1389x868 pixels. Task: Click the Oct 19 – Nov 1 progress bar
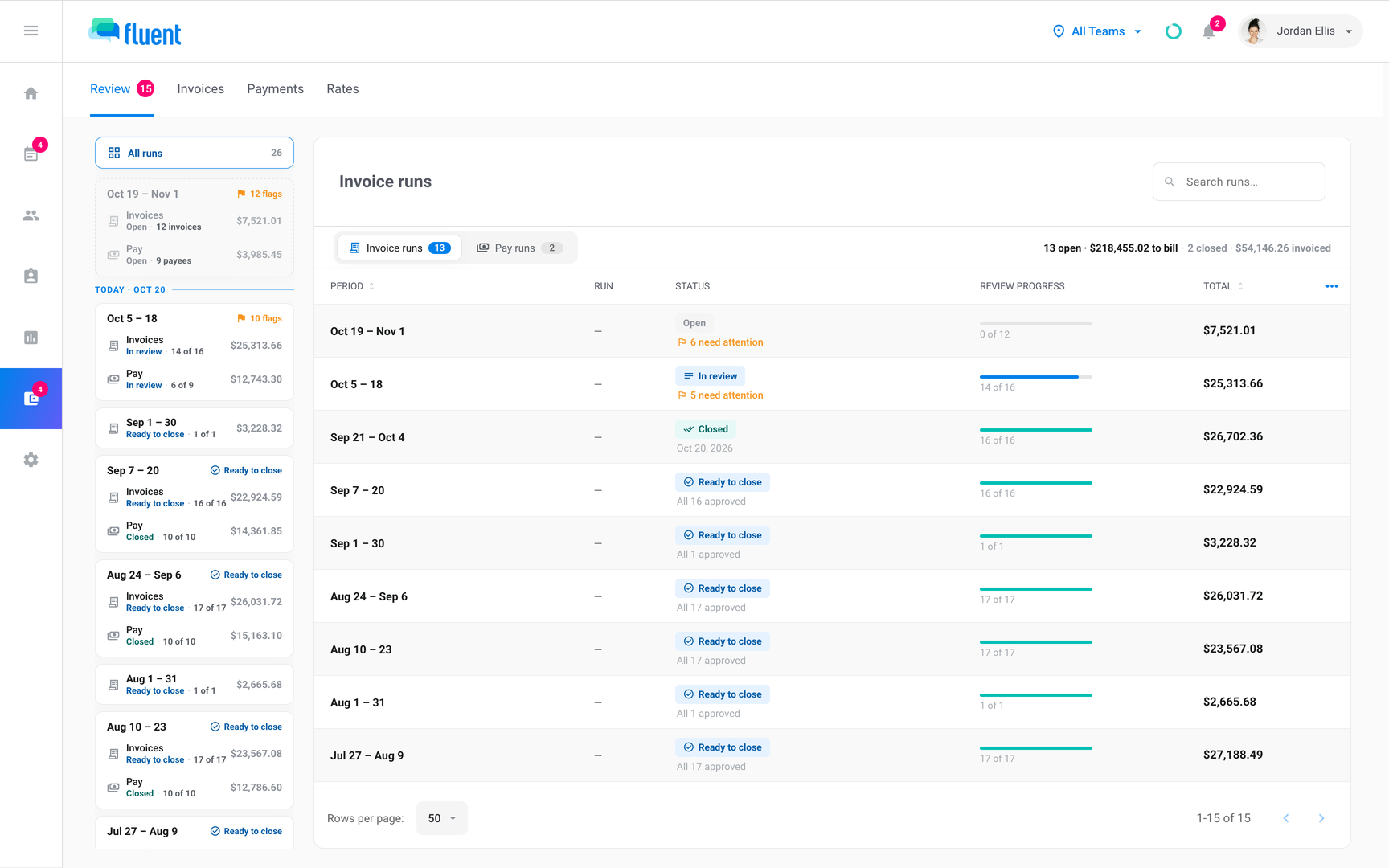coord(1036,324)
